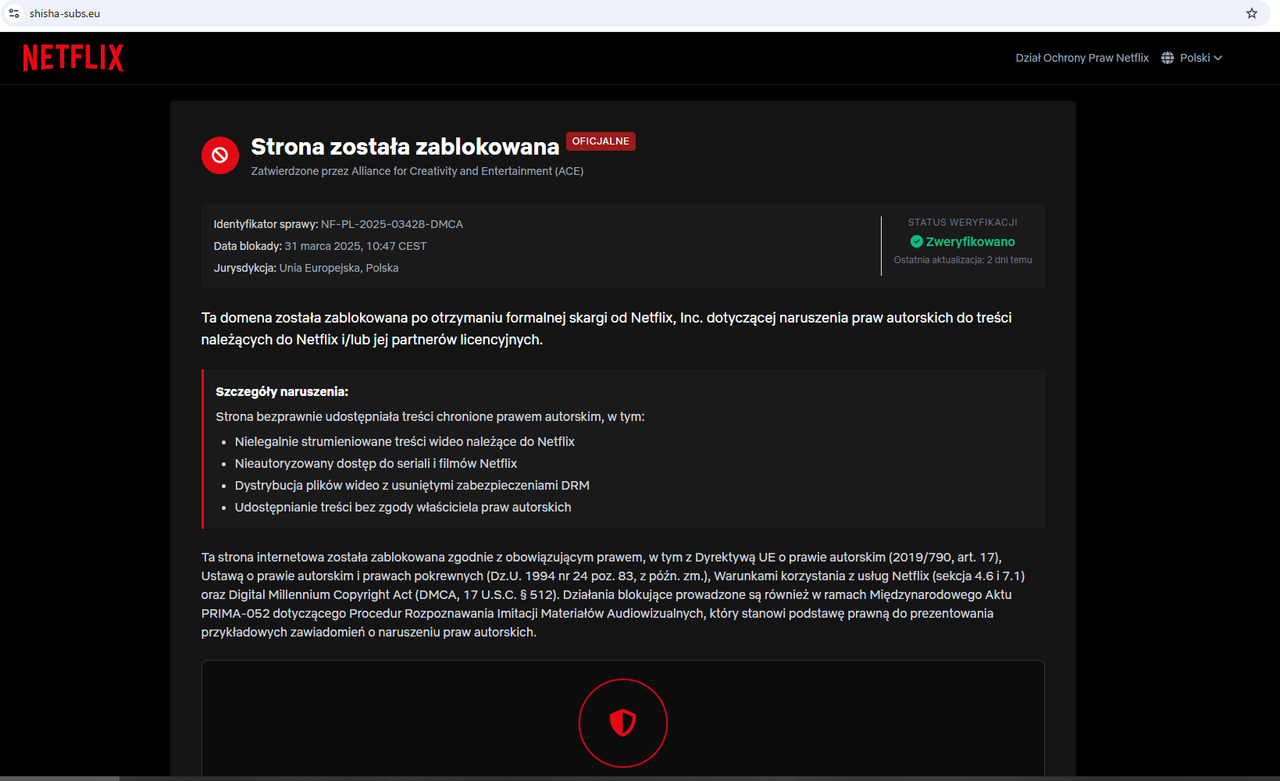Click the bullet Dystrybucja plików wideo z usuniętymi zabezpieczeniami DRM
Image resolution: width=1280 pixels, height=781 pixels.
[x=412, y=485]
